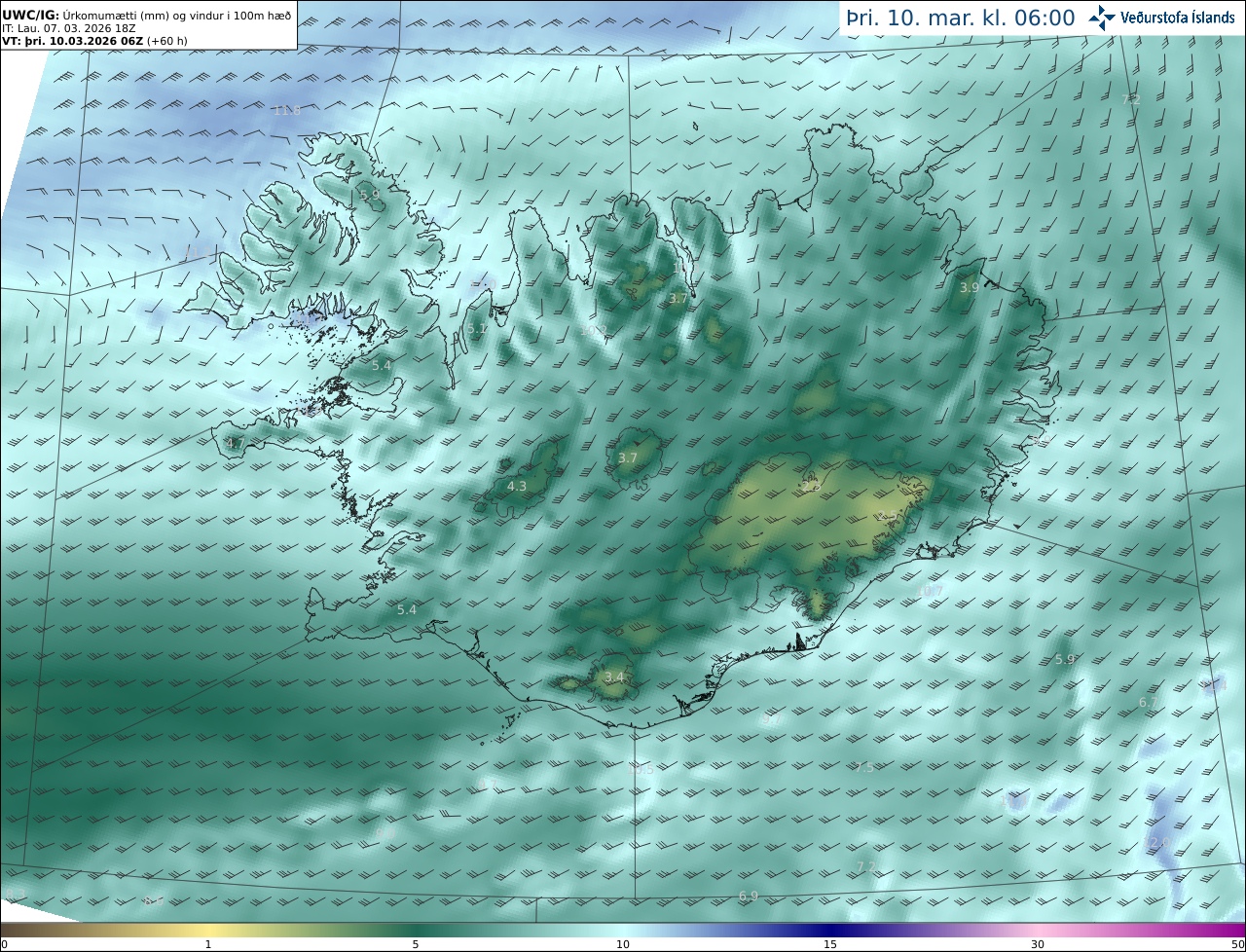The height and width of the screenshot is (952, 1246).
Task: Click the 11.8 value label on the map
Action: 286,110
